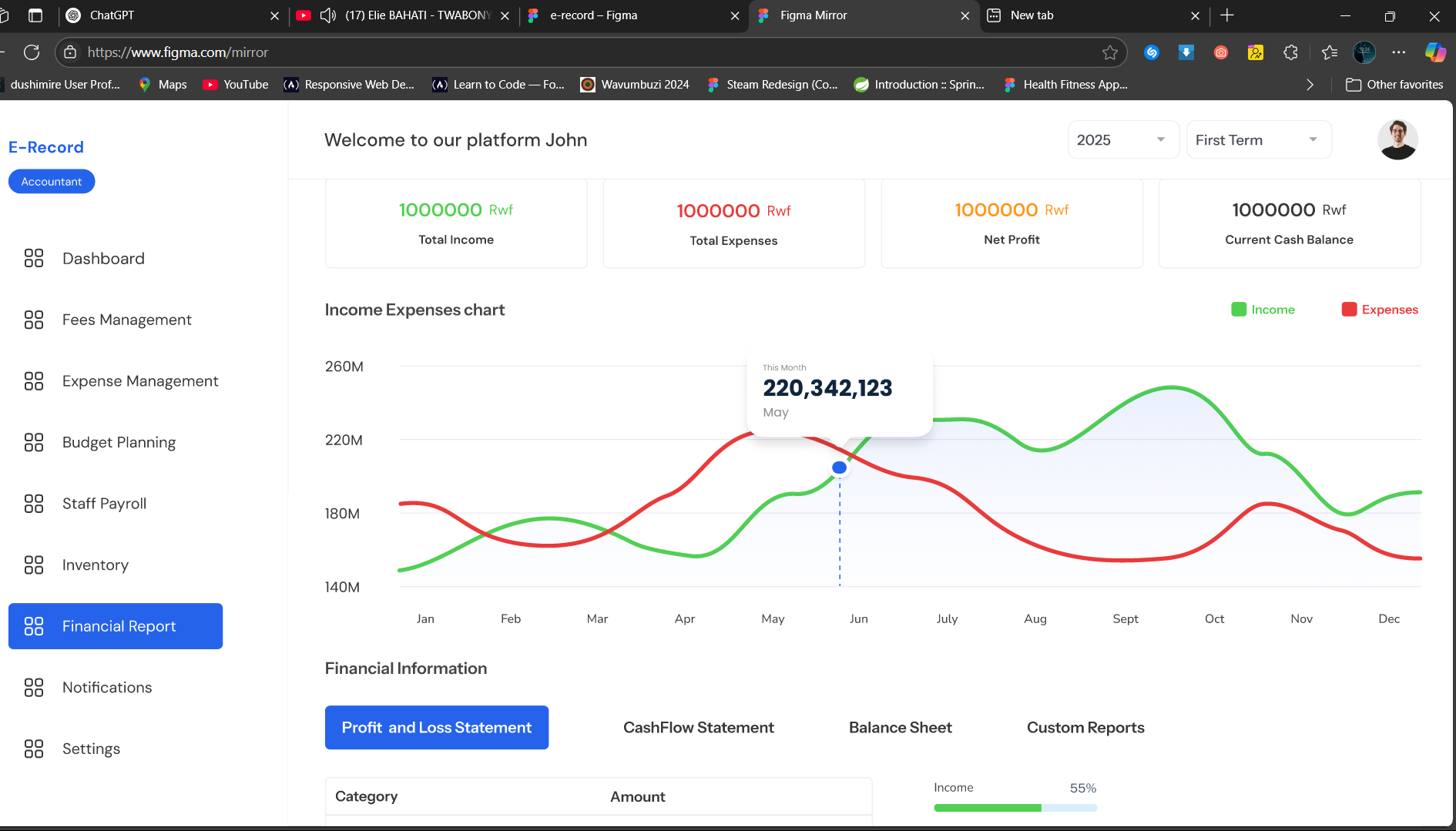Toggle the Expenses legend series
This screenshot has width=1456, height=831.
[x=1379, y=310]
